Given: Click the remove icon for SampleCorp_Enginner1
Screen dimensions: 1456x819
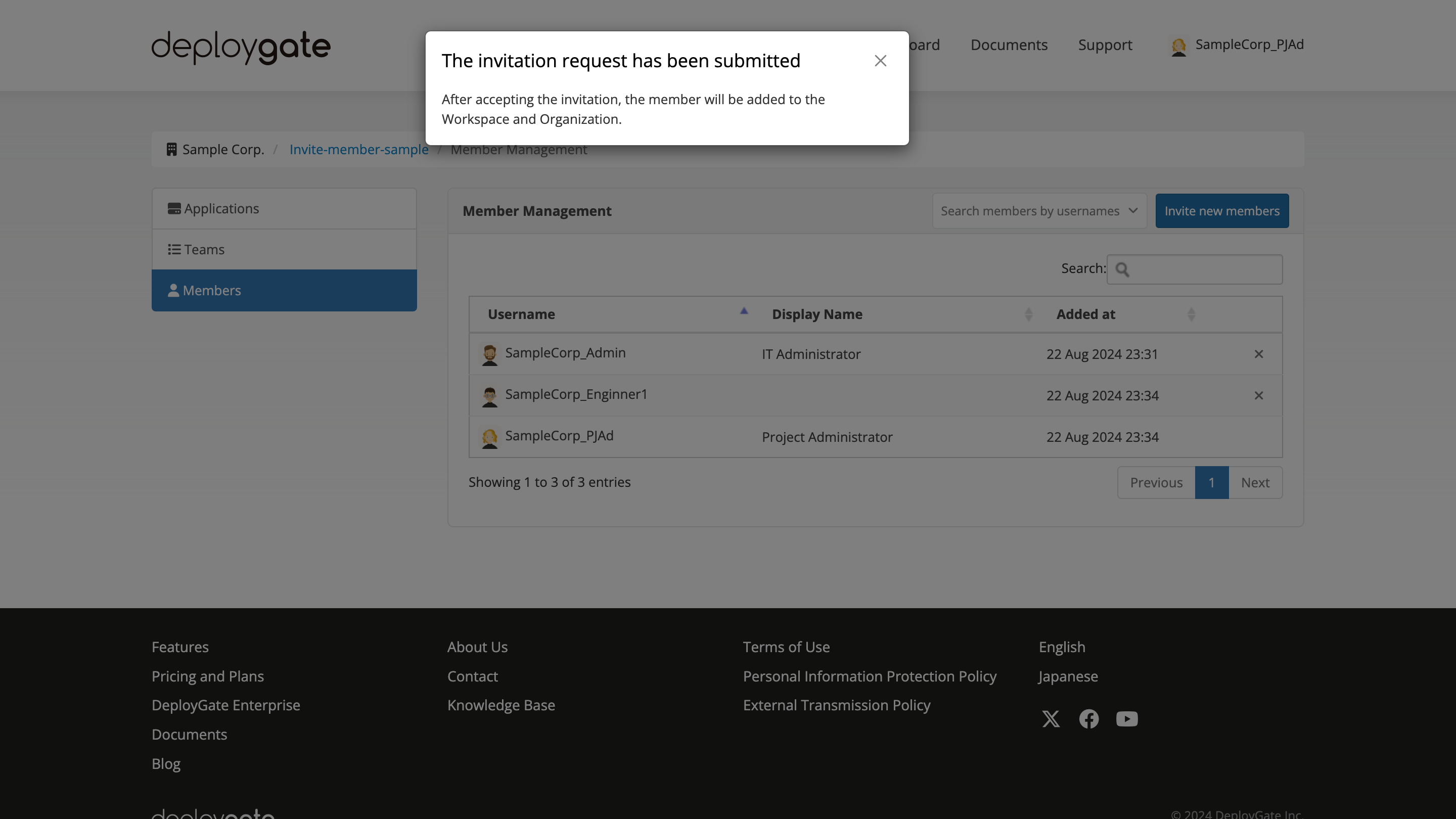Looking at the screenshot, I should point(1259,395).
